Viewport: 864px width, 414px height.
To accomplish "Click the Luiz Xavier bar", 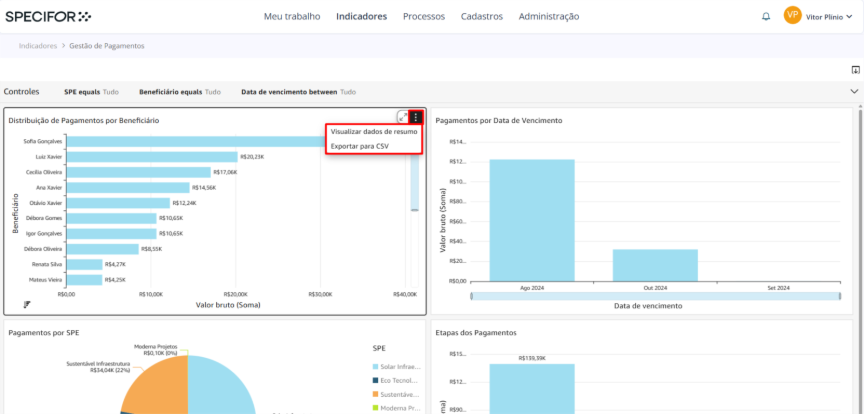I will pos(152,157).
